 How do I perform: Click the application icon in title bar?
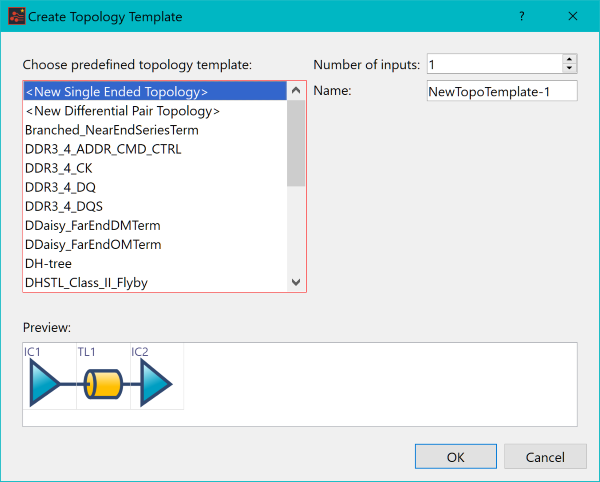[x=16, y=16]
